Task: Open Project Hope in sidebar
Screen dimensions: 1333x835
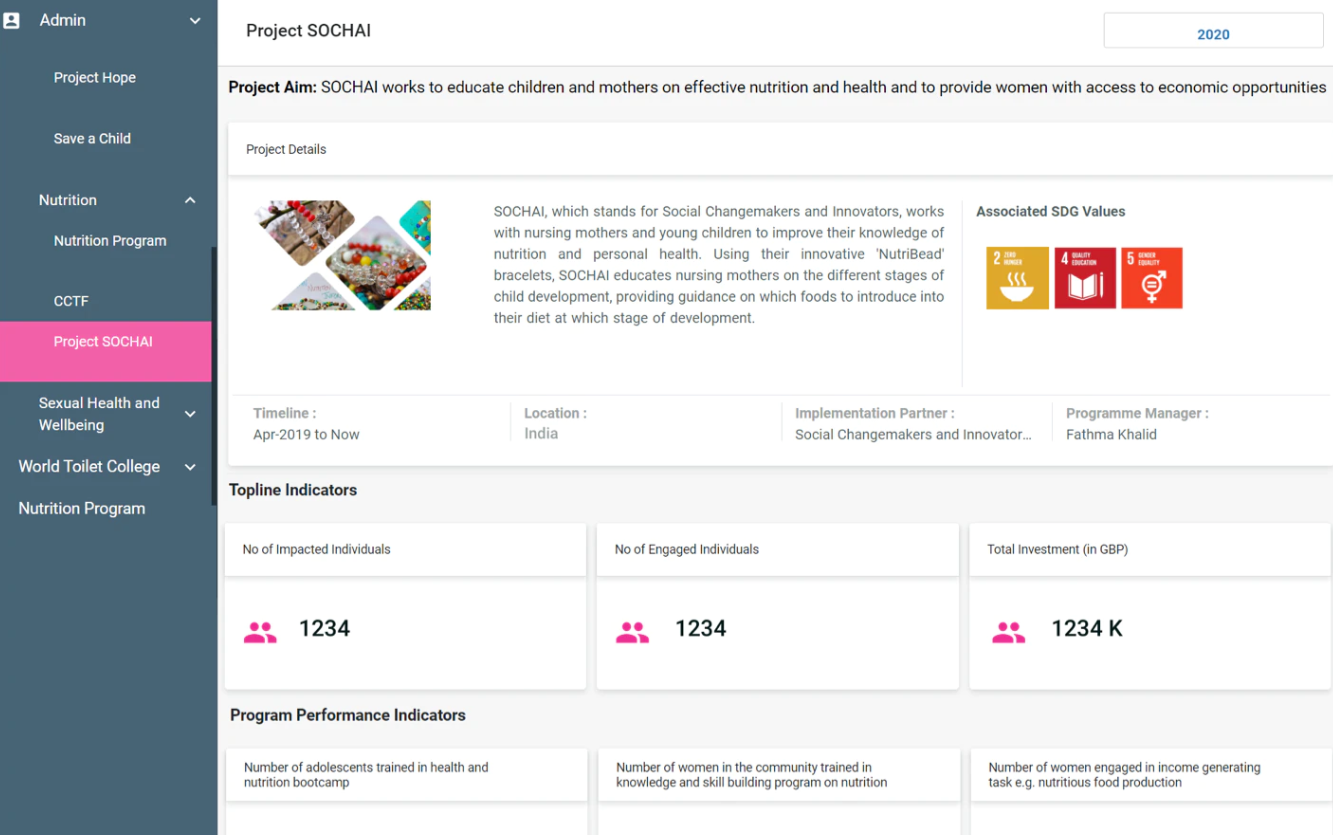Action: coord(95,78)
